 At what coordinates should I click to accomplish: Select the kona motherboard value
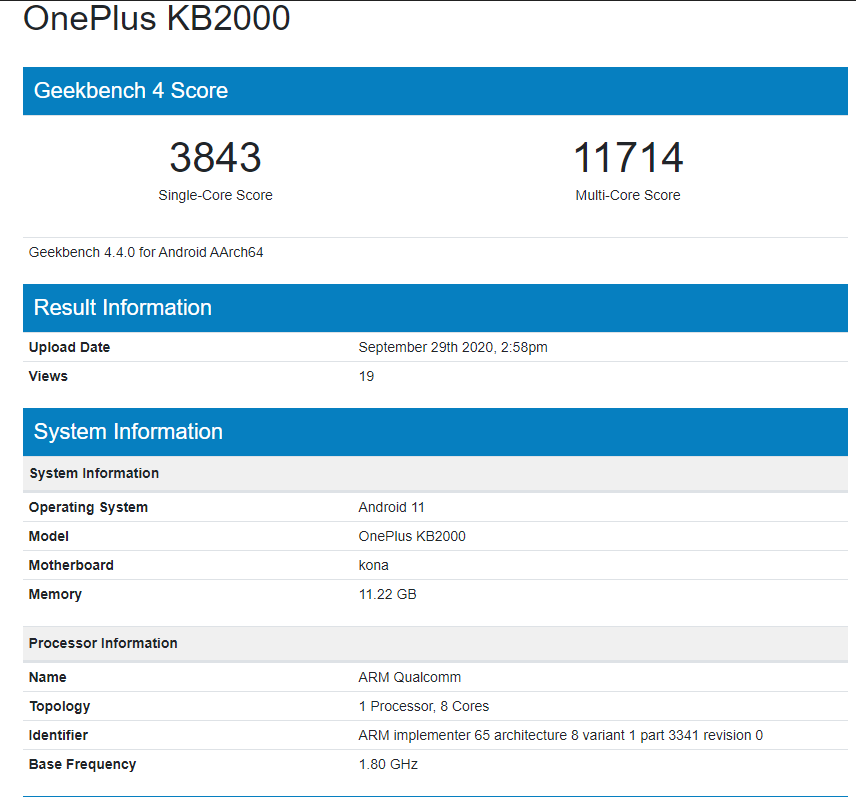tap(373, 565)
